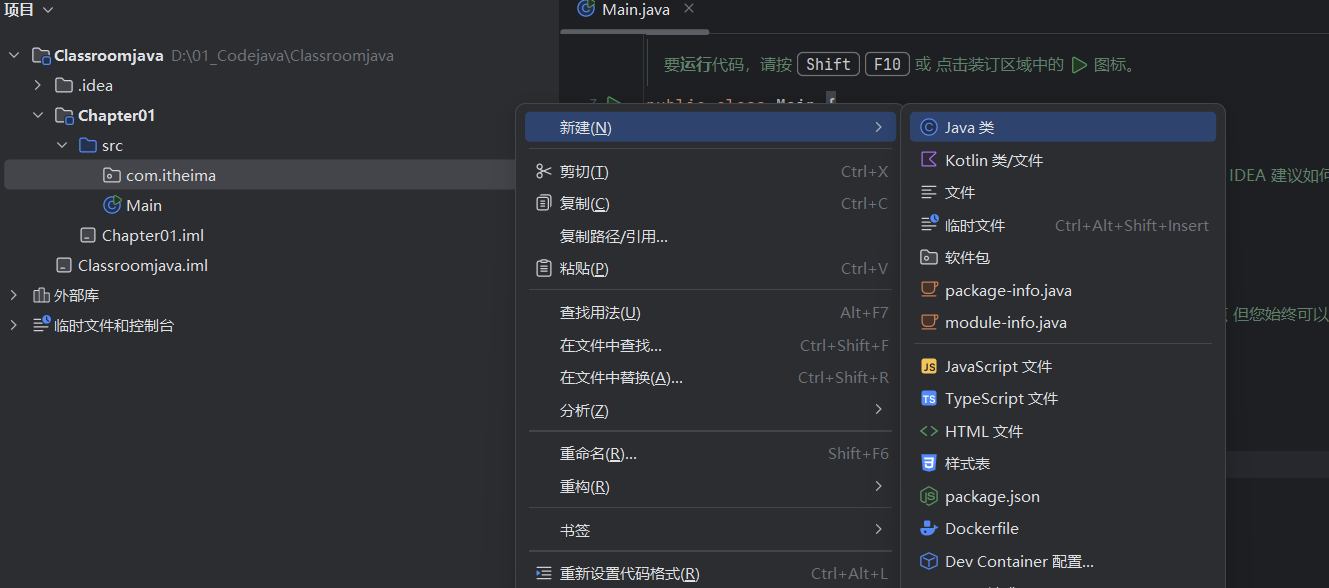
Task: Create a TypeScript 文件
Action: coord(1001,398)
